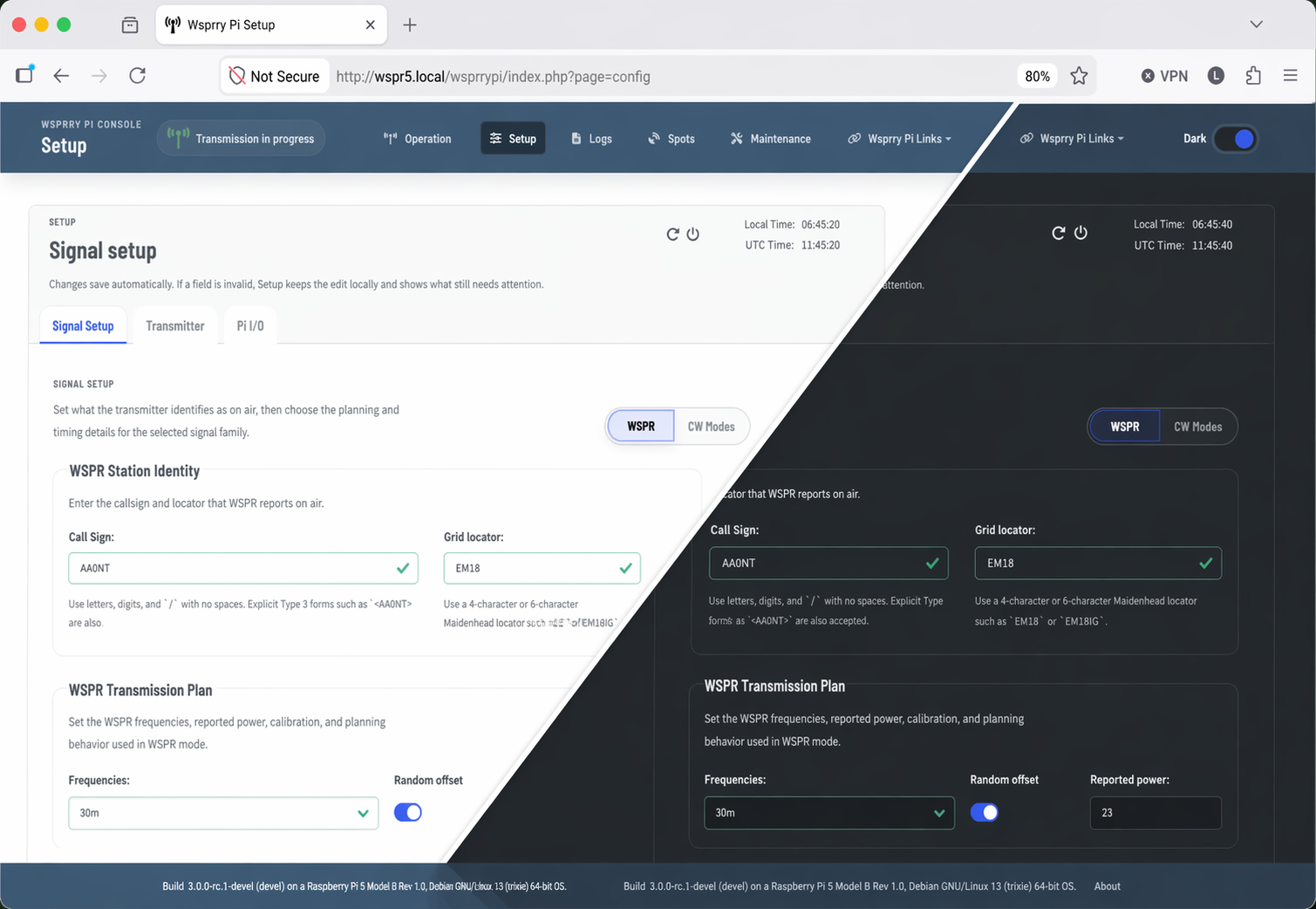
Task: Select the Wsprry Pi Setup browser tab
Action: pos(271,24)
